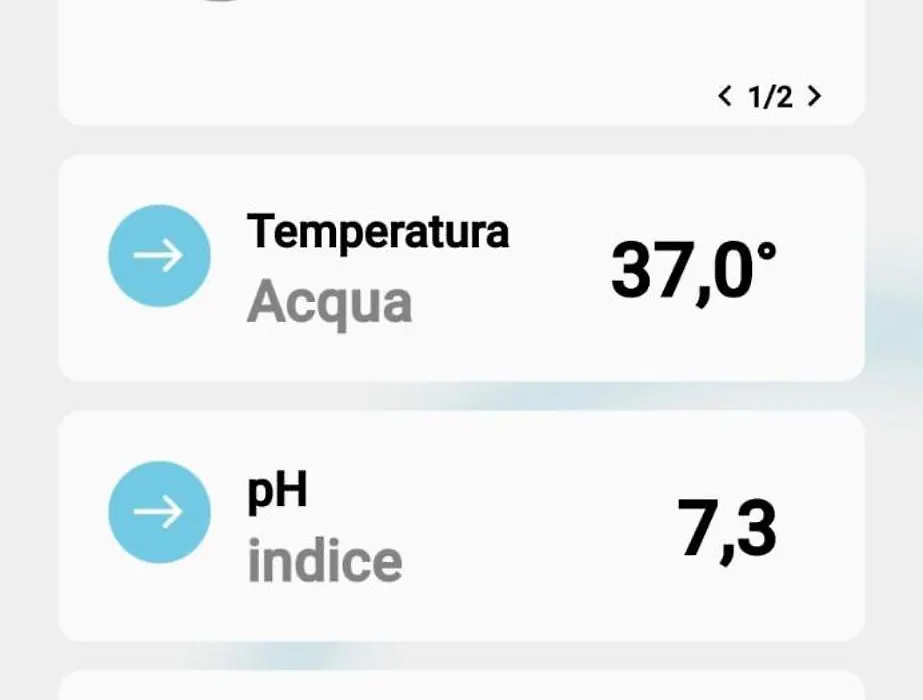
Task: Tap the partially visible card at bottom
Action: [462, 685]
